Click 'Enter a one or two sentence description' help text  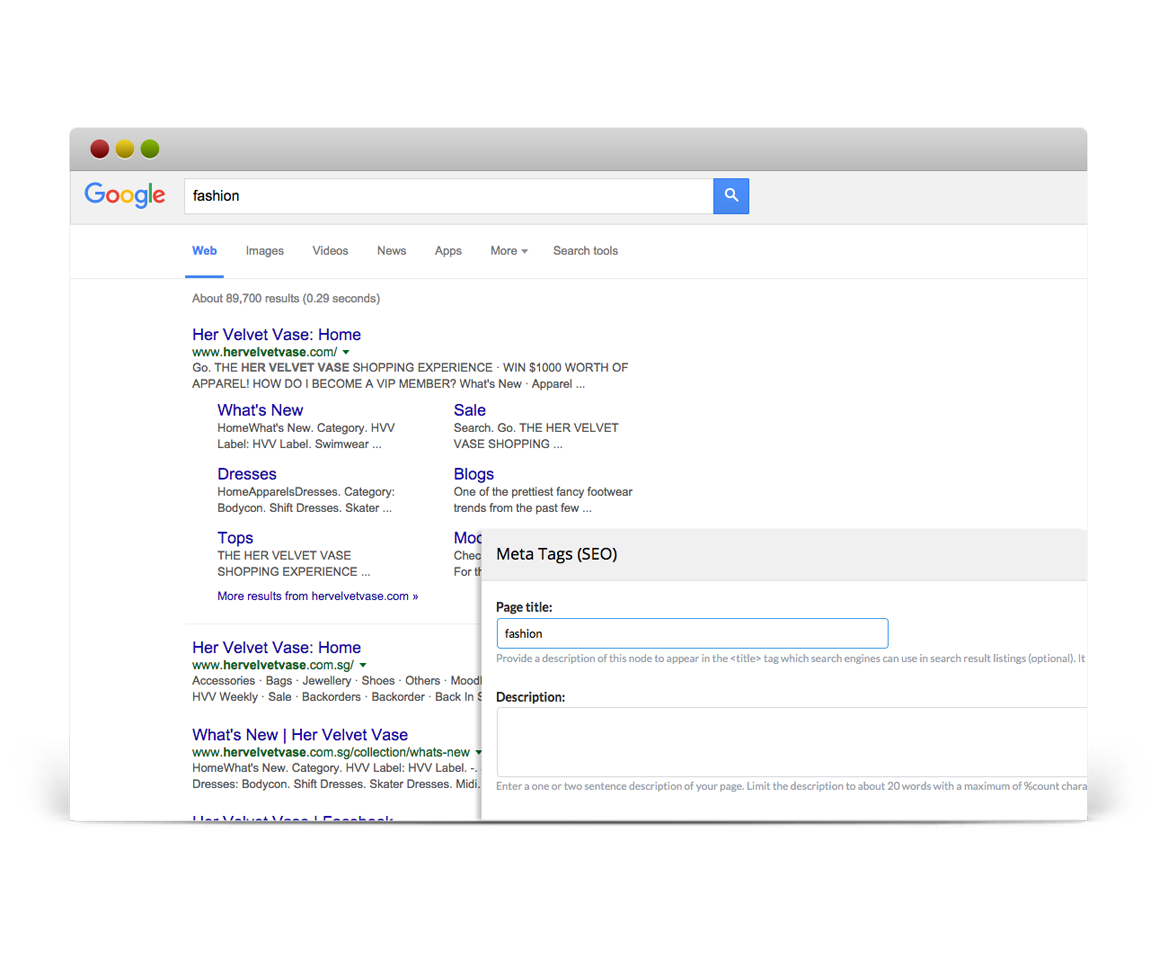tap(791, 786)
